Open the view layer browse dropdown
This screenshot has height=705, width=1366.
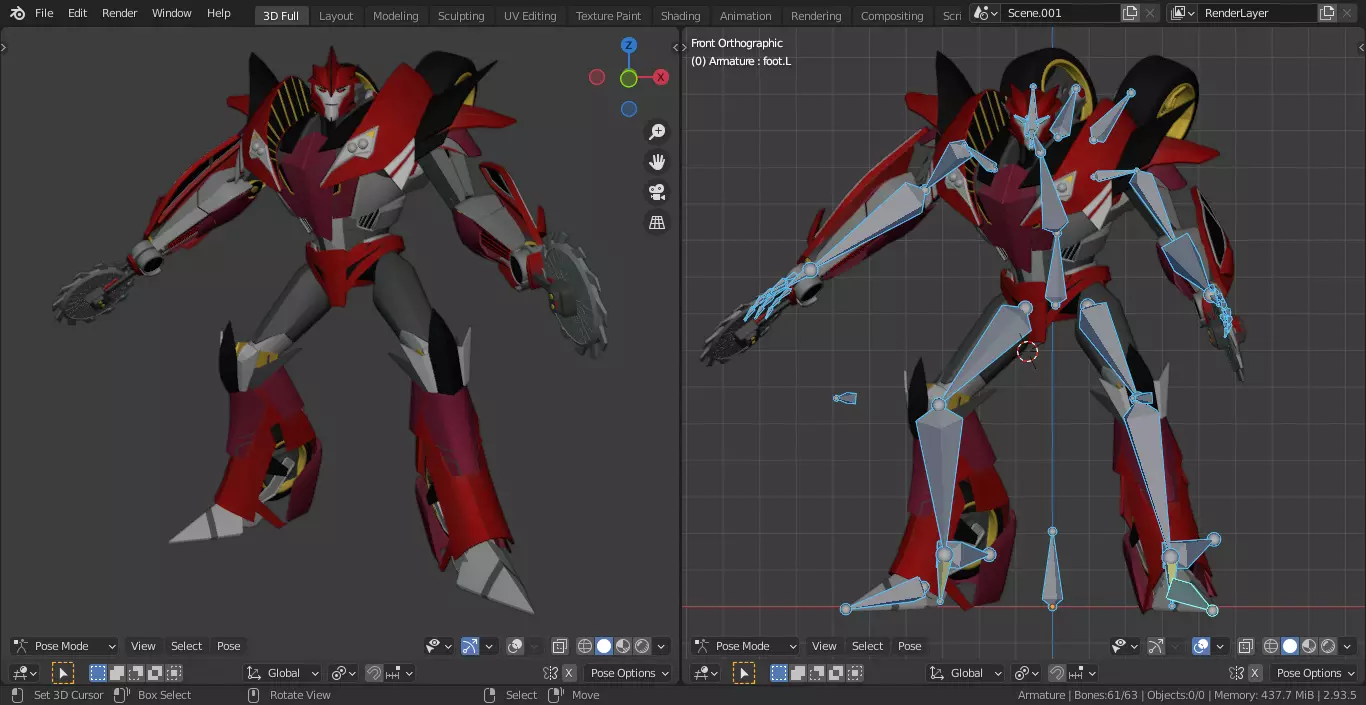(x=1182, y=13)
